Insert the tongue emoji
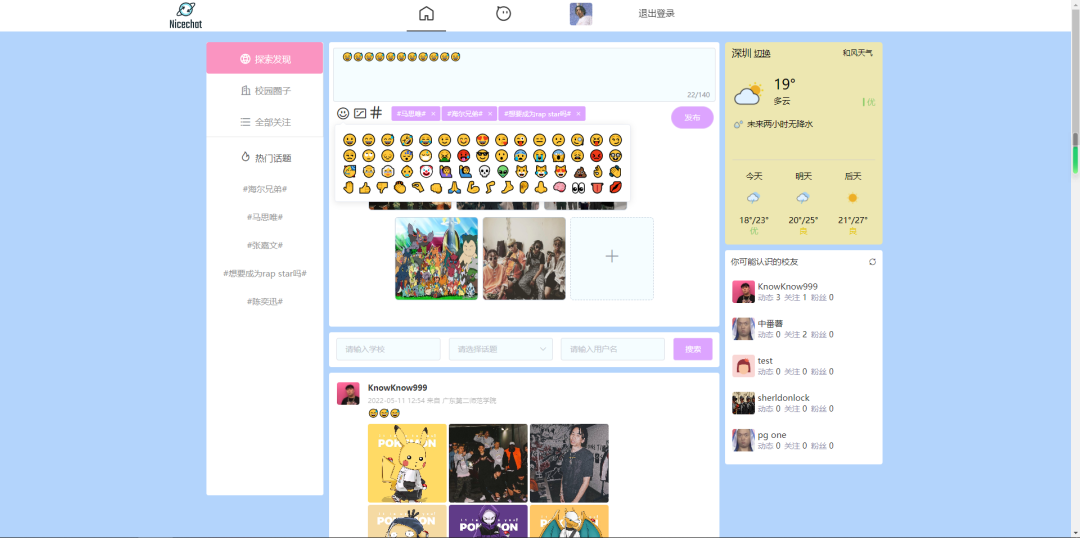Viewport: 1080px width, 538px height. tap(597, 187)
